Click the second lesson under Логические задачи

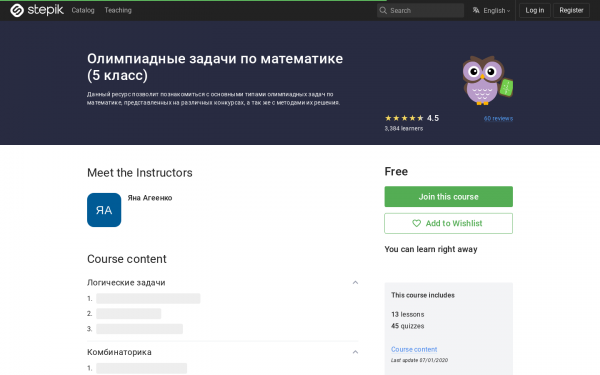pos(129,314)
